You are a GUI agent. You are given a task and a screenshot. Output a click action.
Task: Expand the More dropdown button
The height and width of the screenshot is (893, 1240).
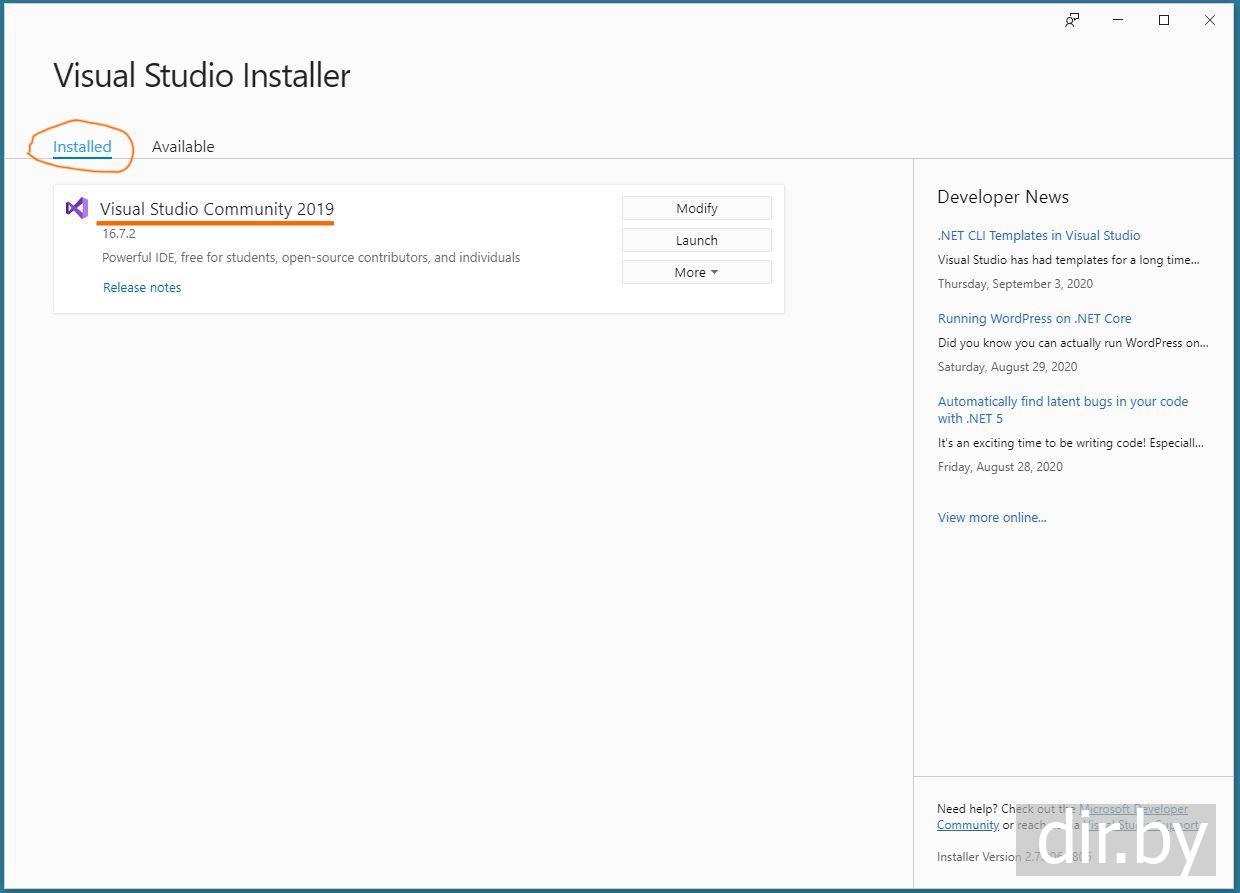coord(697,272)
